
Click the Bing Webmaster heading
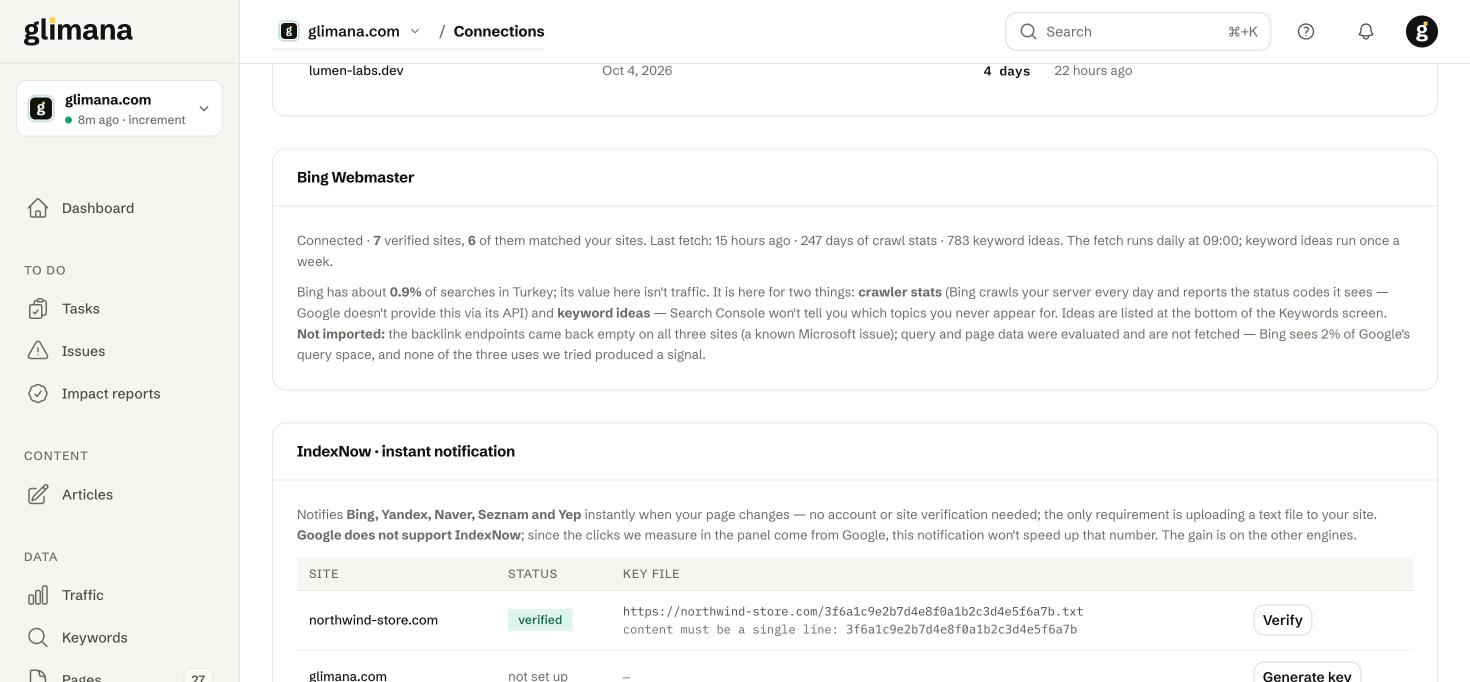point(355,178)
